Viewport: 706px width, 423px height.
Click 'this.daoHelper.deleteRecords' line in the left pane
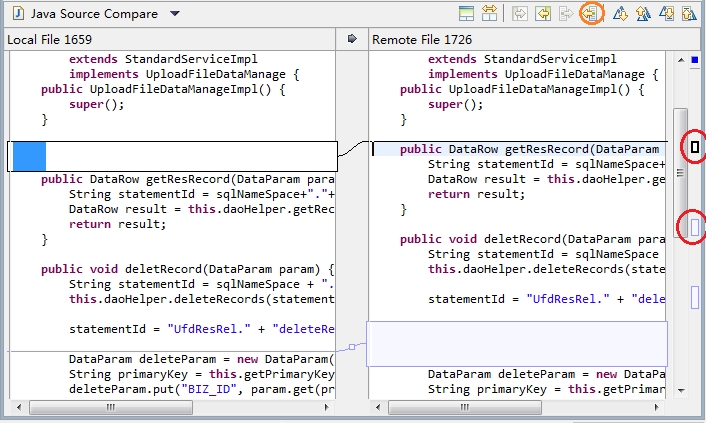202,299
